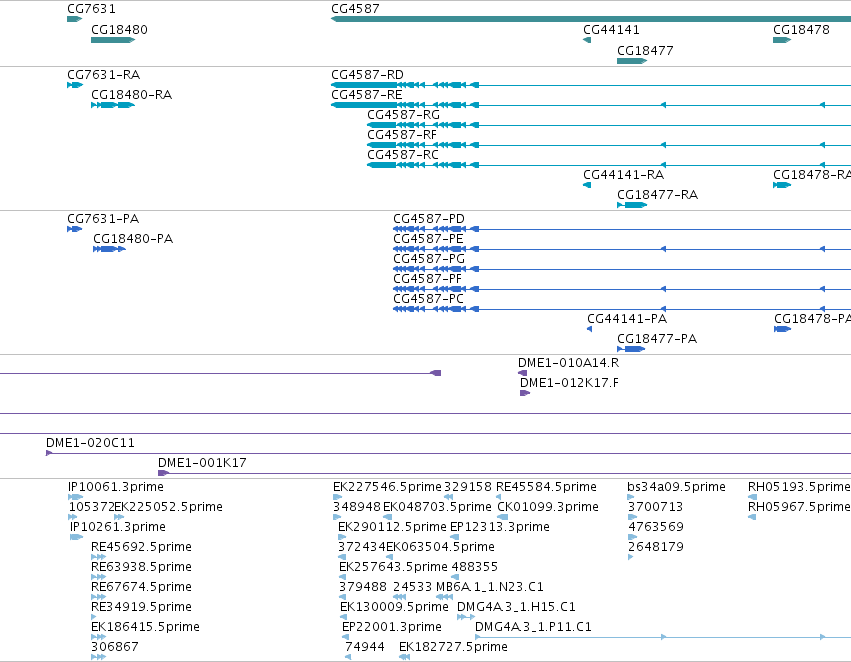Click the DME1-001K17 clone label

(x=202, y=463)
